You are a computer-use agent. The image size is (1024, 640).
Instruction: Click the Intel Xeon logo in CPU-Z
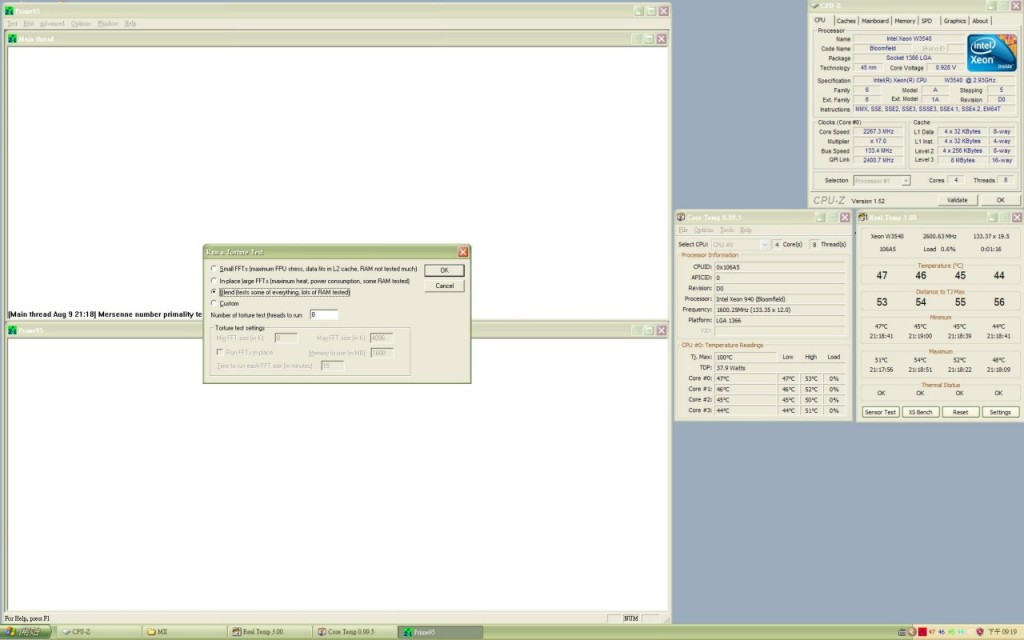point(991,54)
